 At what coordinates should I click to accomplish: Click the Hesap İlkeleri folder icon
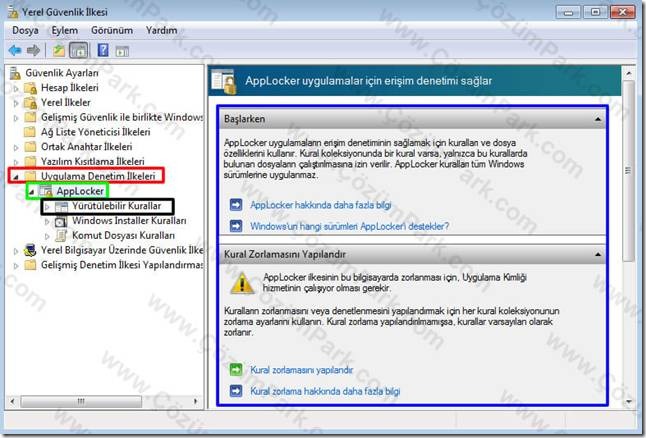point(30,88)
